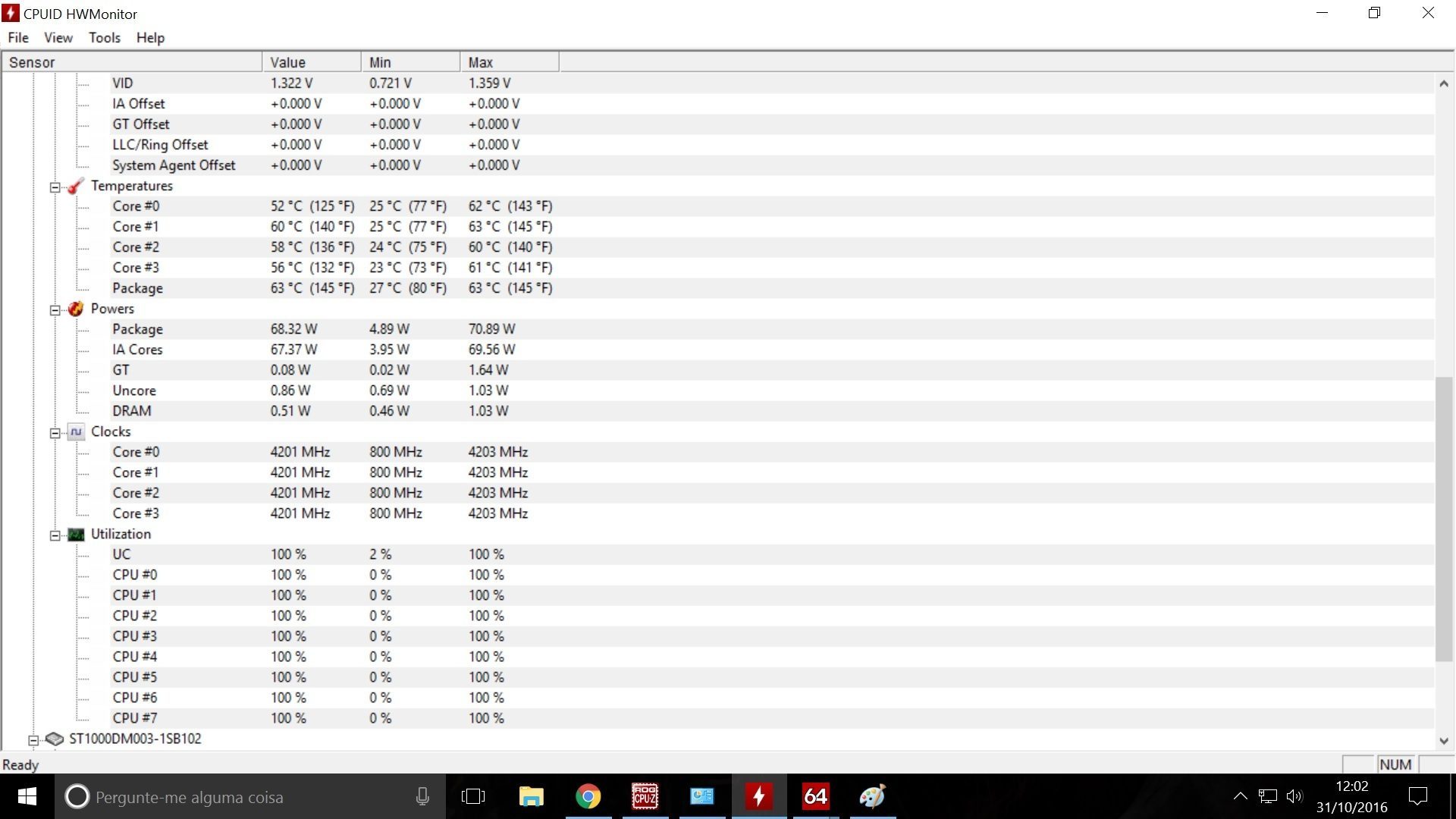Screen dimensions: 1456x819
Task: Click the Clocks waveform icon
Action: click(x=76, y=431)
